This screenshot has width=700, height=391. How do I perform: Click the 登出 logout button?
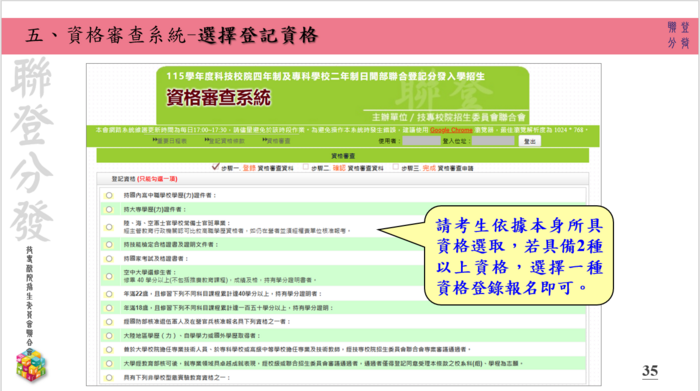tap(530, 141)
